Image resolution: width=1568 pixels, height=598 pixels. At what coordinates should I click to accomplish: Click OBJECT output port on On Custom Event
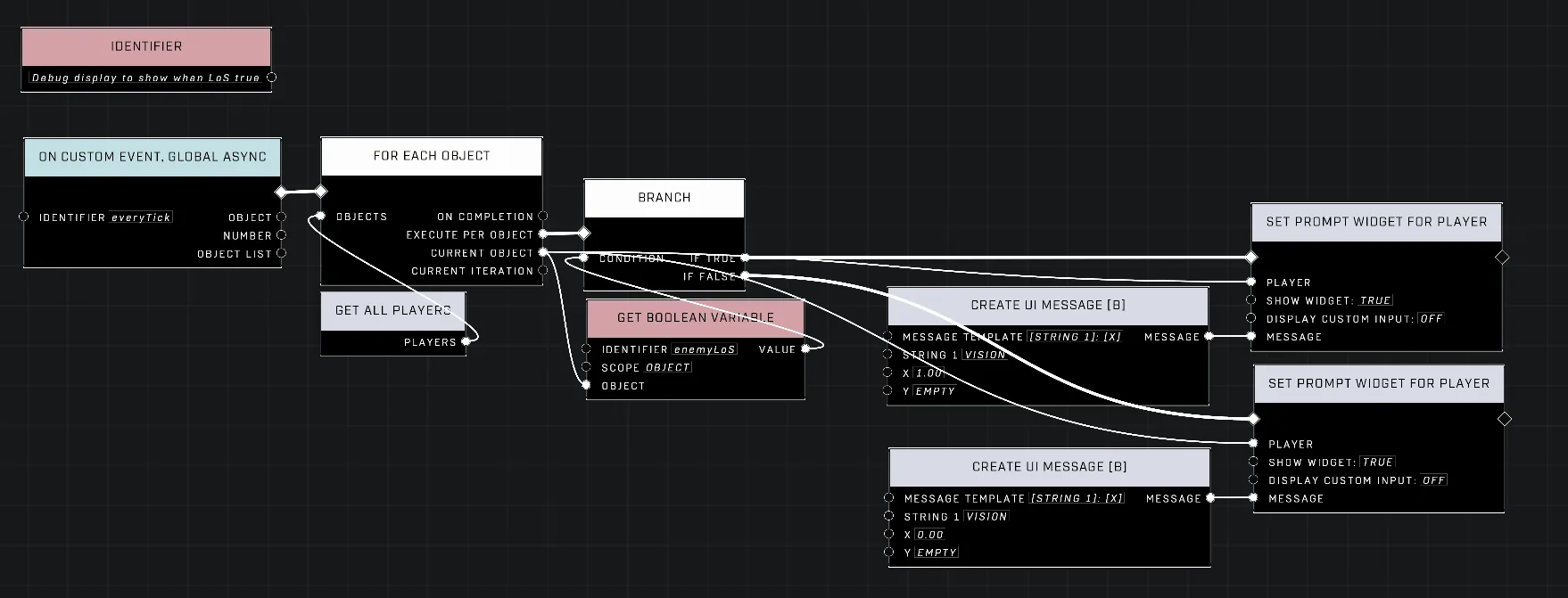coord(281,217)
